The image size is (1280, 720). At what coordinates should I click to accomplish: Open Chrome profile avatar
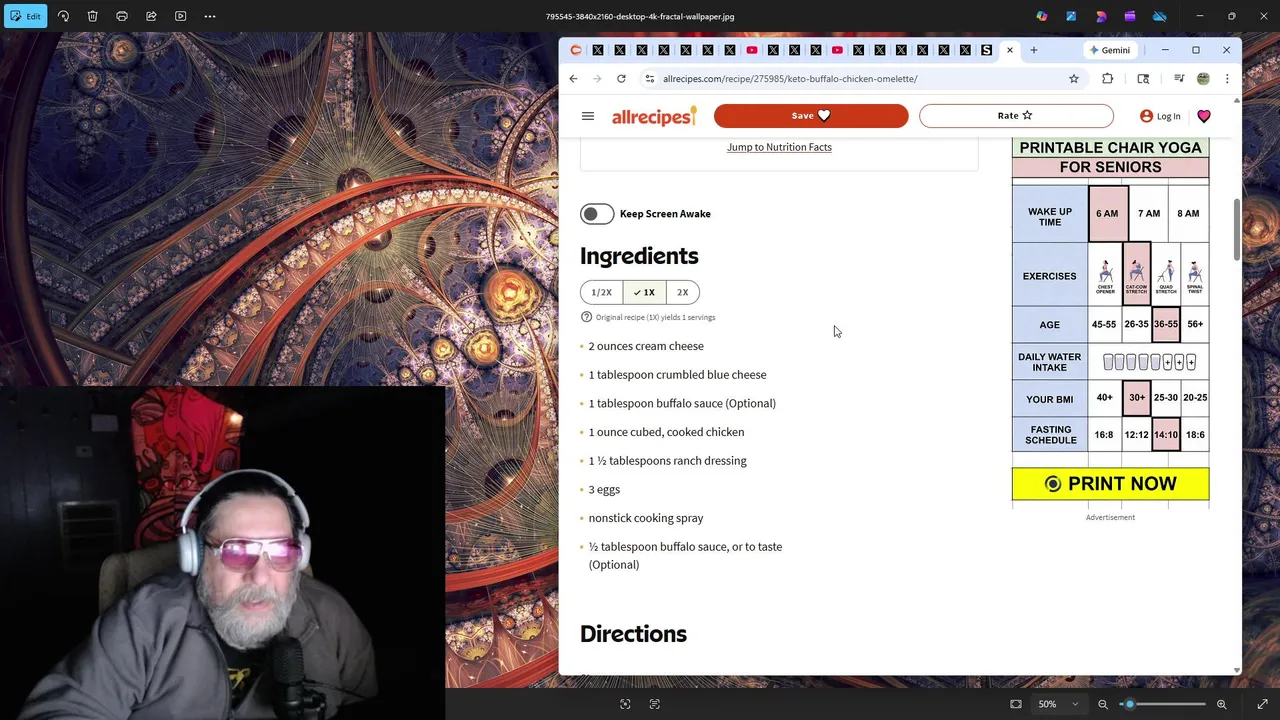1203,79
